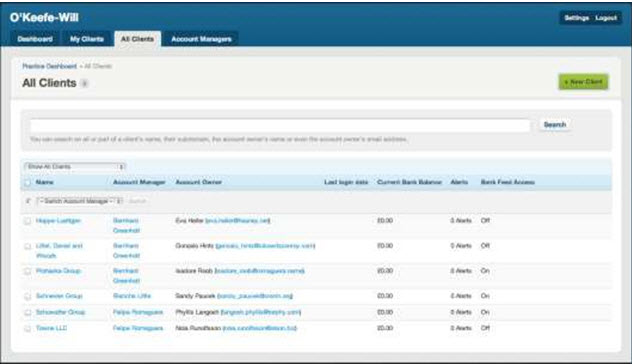Check the Schneider Group row checkbox
This screenshot has width=632, height=364.
[x=27, y=296]
